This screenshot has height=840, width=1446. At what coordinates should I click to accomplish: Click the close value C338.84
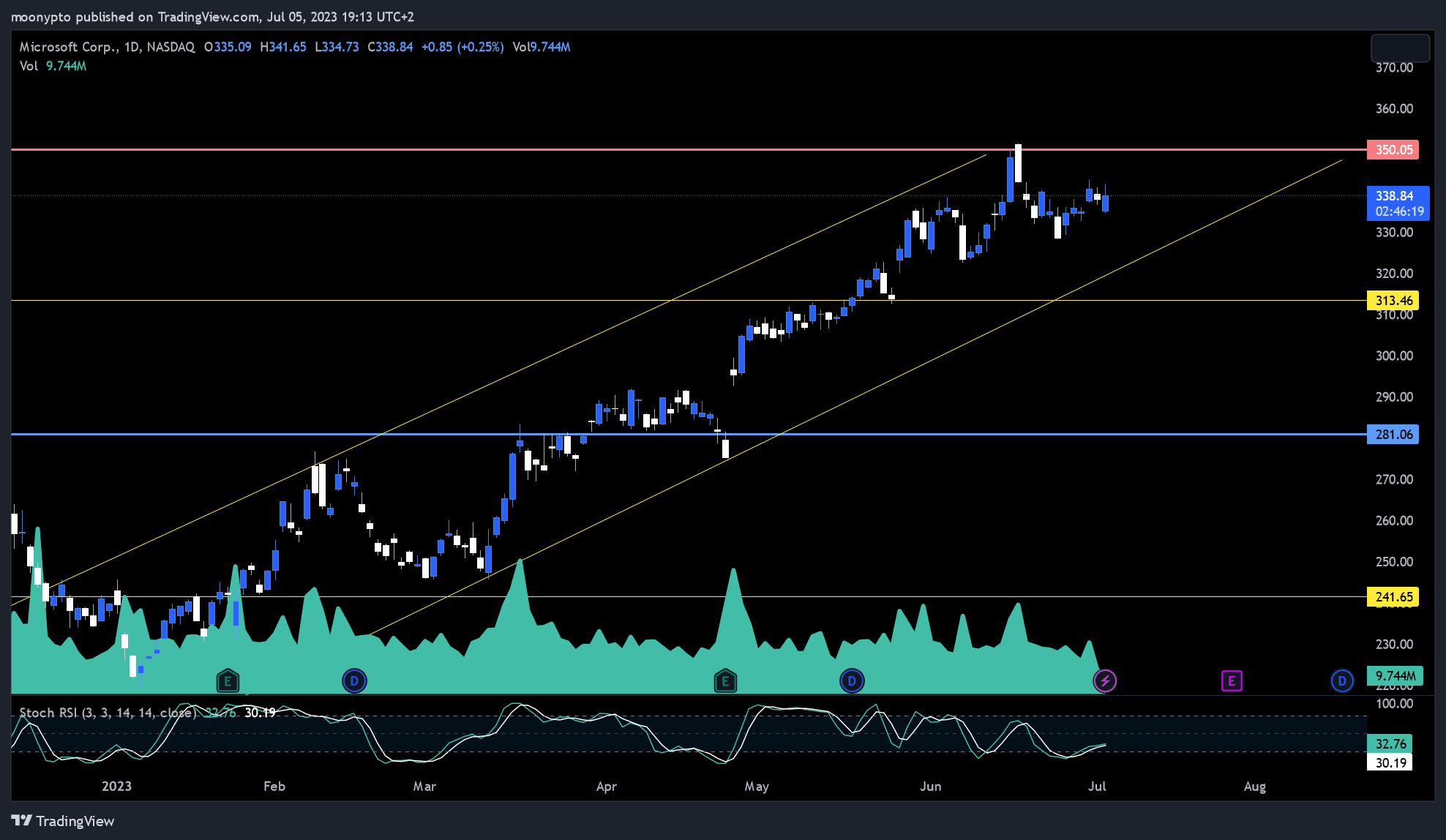click(x=390, y=47)
